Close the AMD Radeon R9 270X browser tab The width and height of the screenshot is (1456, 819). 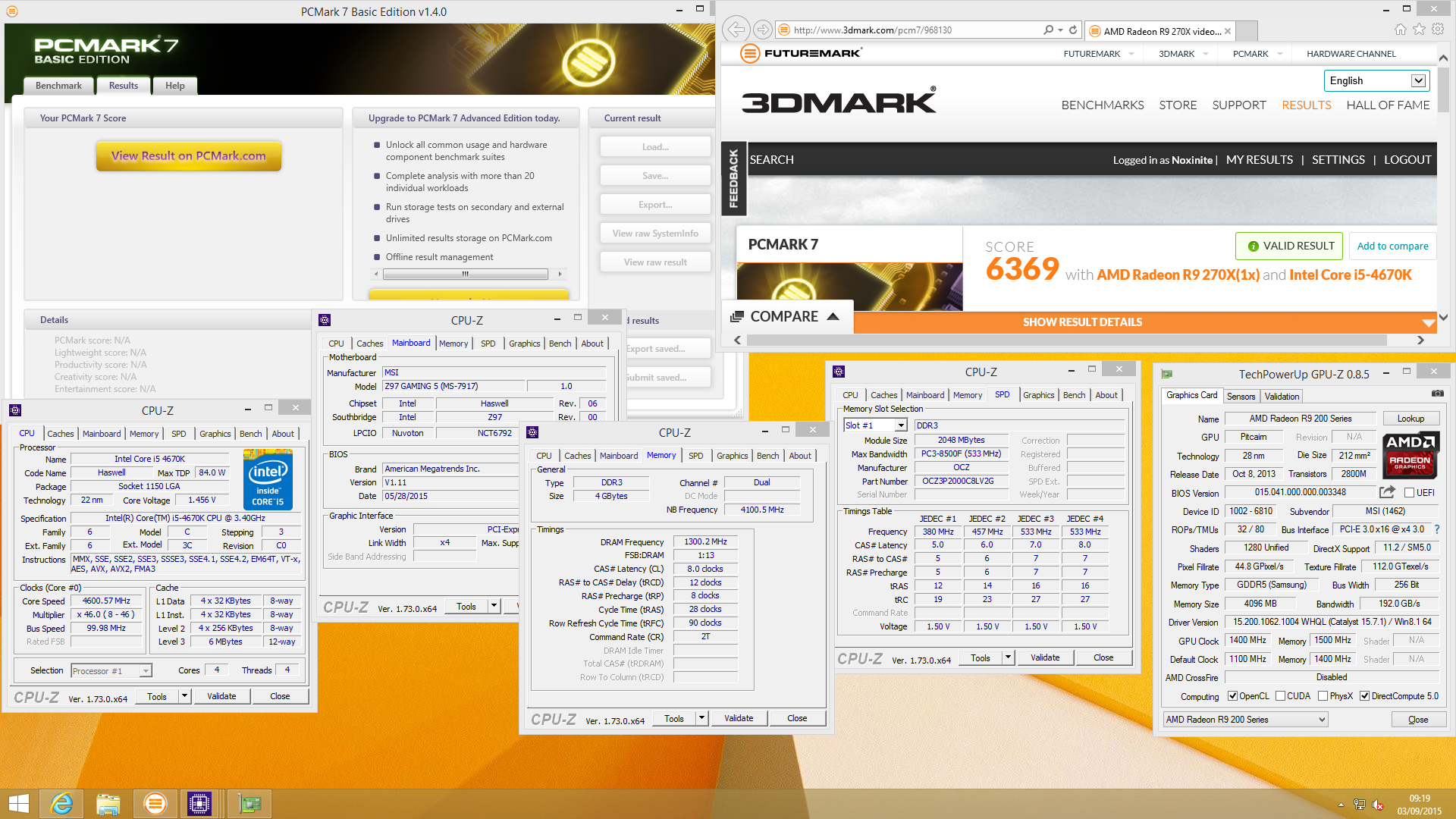tap(1228, 31)
